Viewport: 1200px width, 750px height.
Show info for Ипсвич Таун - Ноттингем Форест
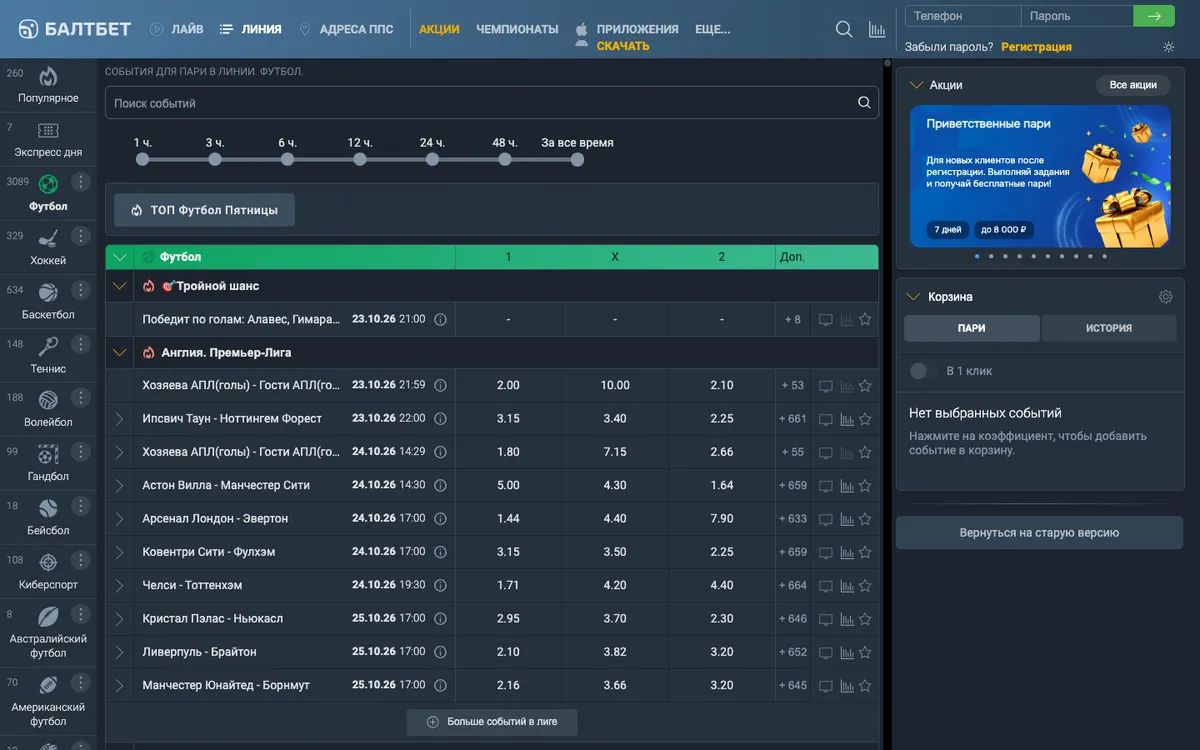pos(440,419)
